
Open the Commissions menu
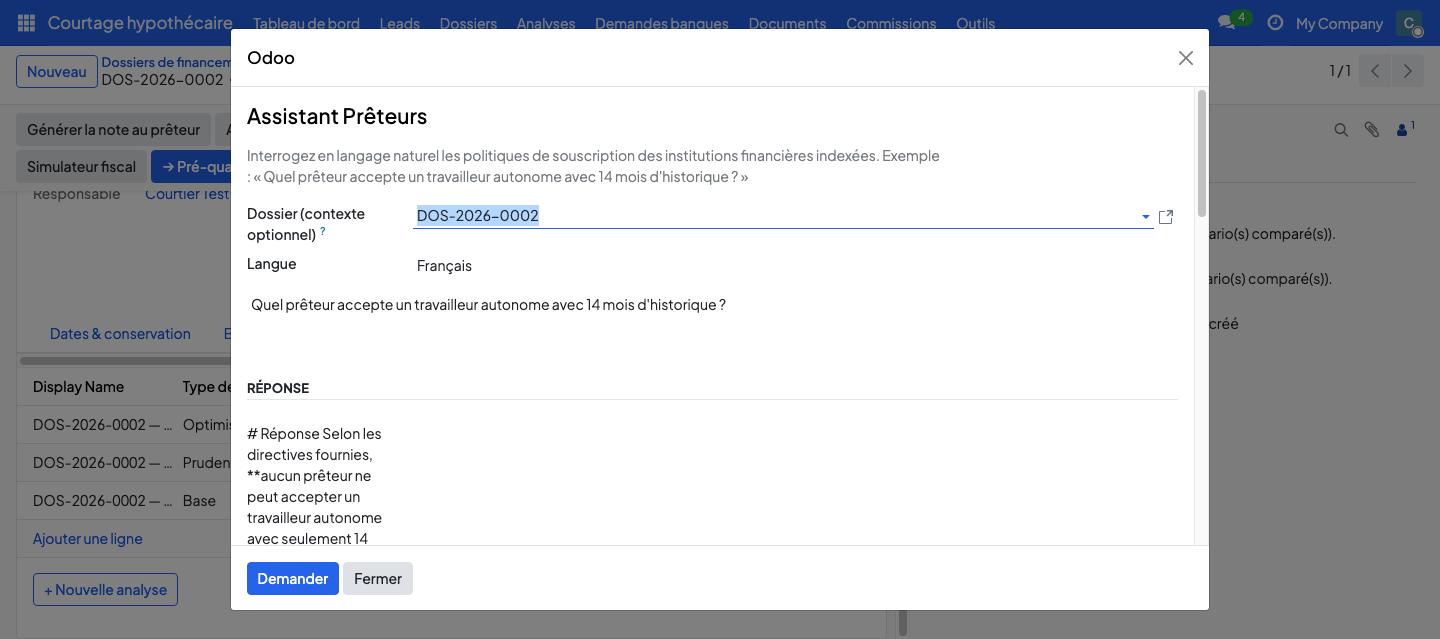pos(891,23)
